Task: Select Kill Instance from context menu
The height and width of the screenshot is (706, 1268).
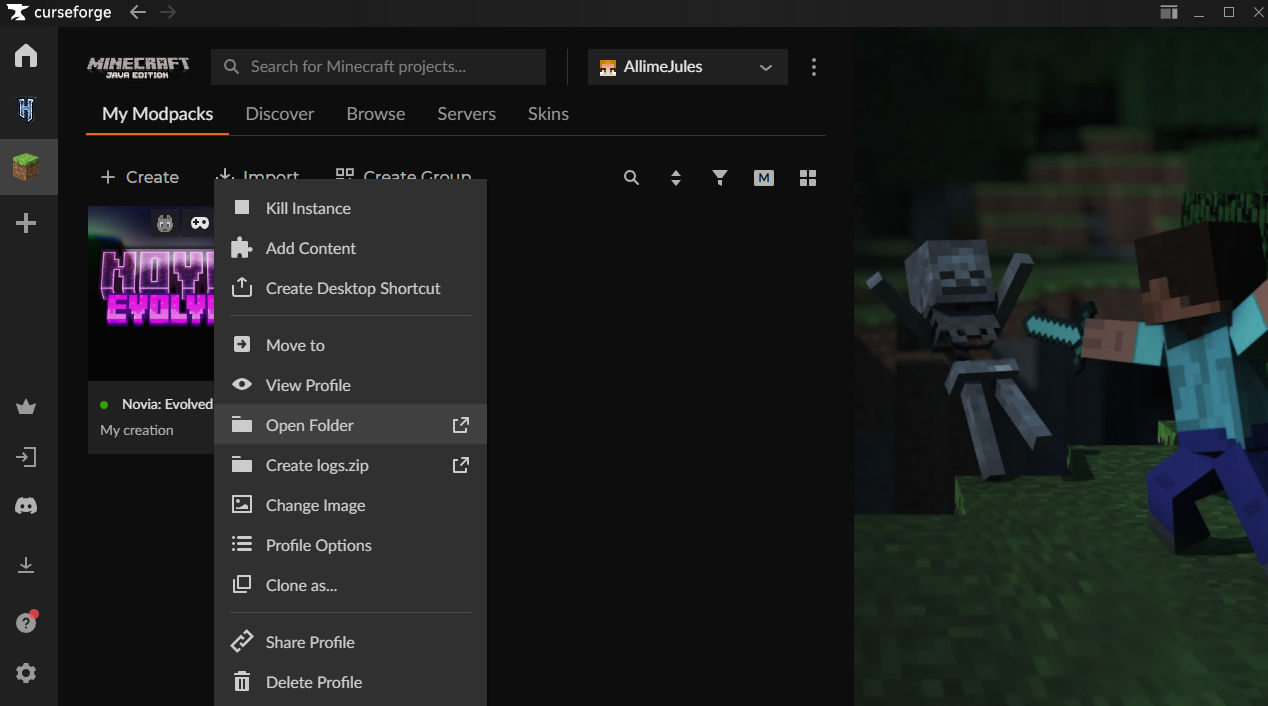Action: pos(350,208)
